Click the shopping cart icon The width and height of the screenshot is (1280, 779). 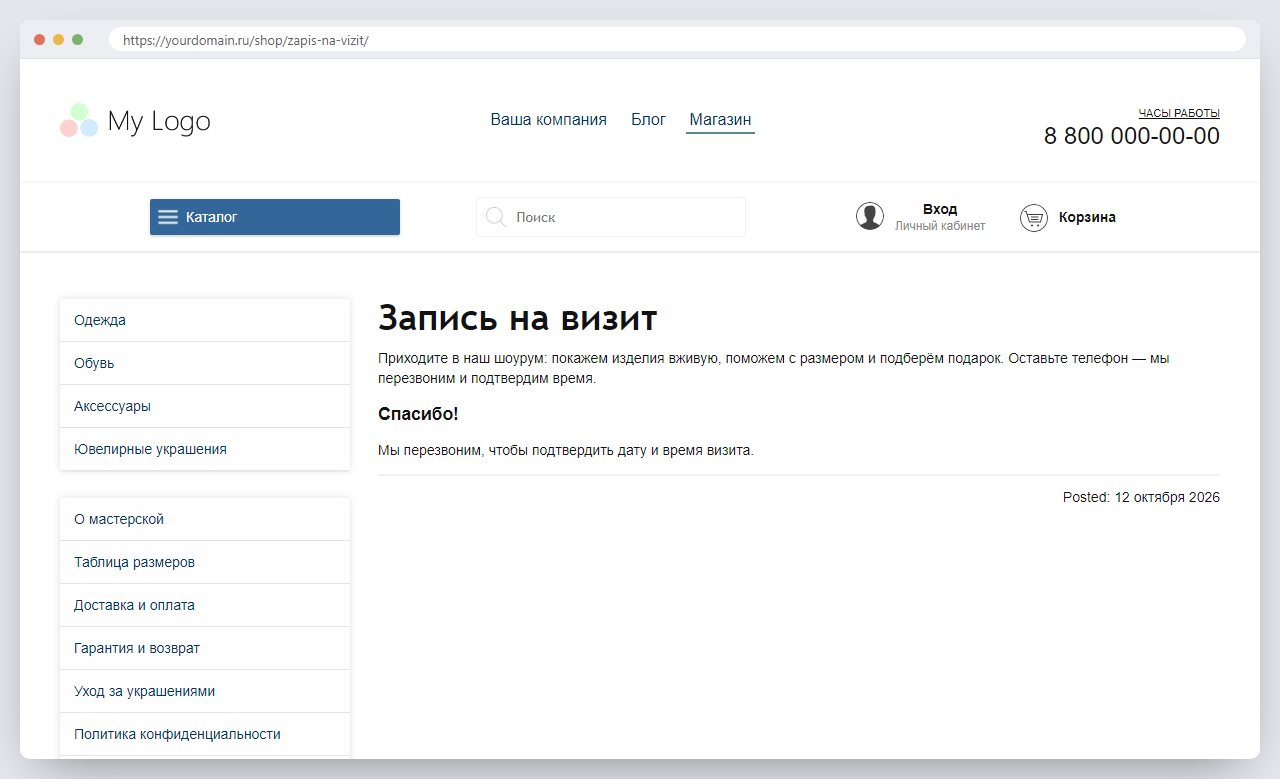click(1034, 217)
